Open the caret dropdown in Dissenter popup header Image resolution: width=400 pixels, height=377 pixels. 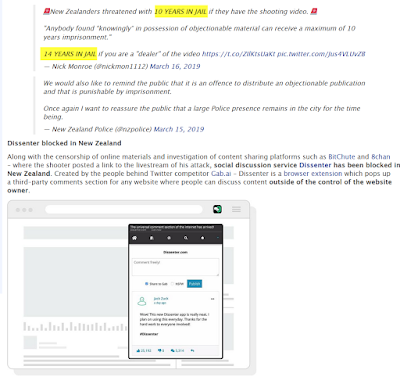[218, 238]
